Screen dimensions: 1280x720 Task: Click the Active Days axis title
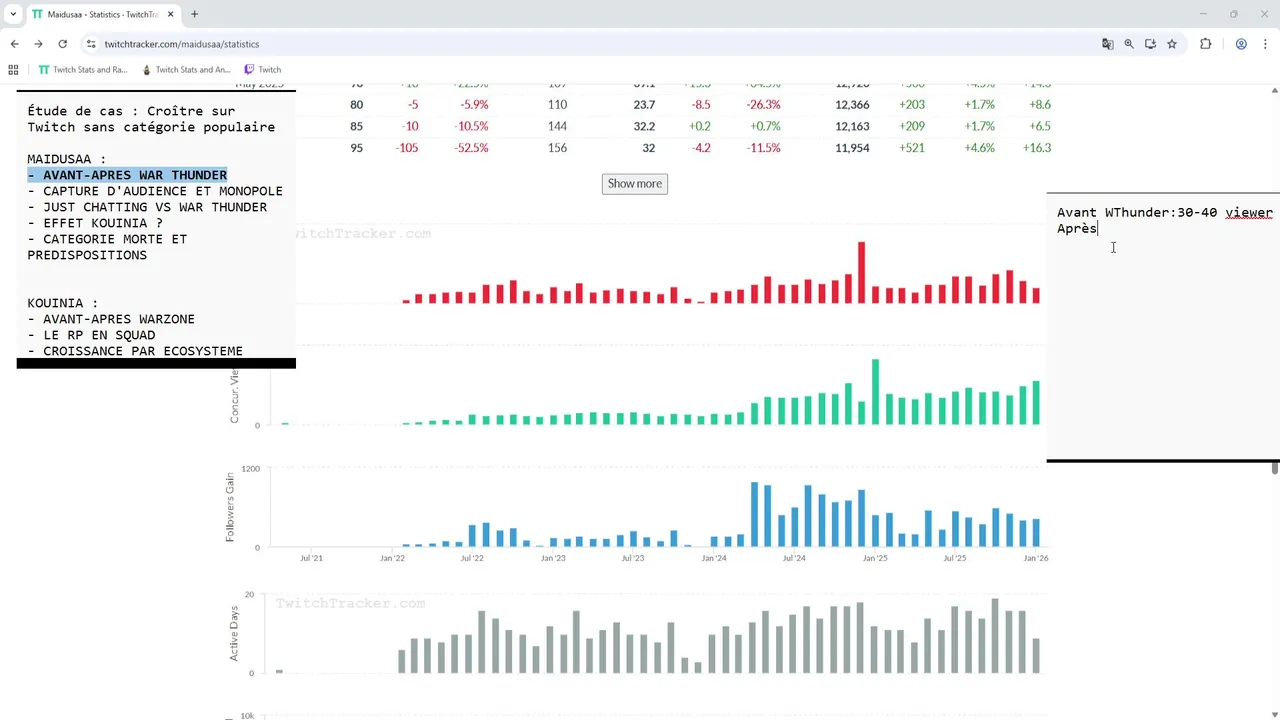[234, 633]
